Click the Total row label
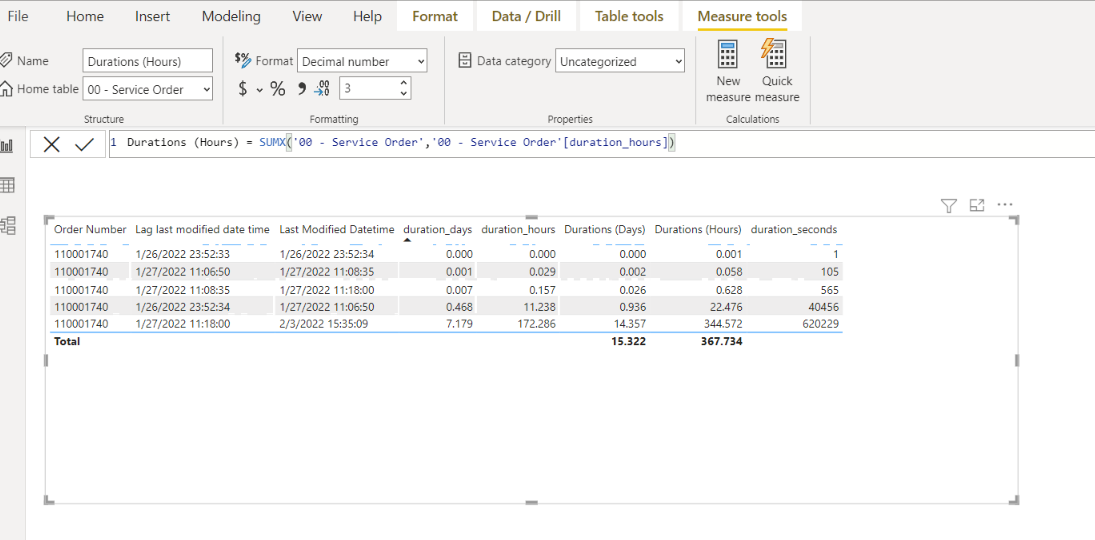This screenshot has height=540, width=1095. tap(67, 342)
